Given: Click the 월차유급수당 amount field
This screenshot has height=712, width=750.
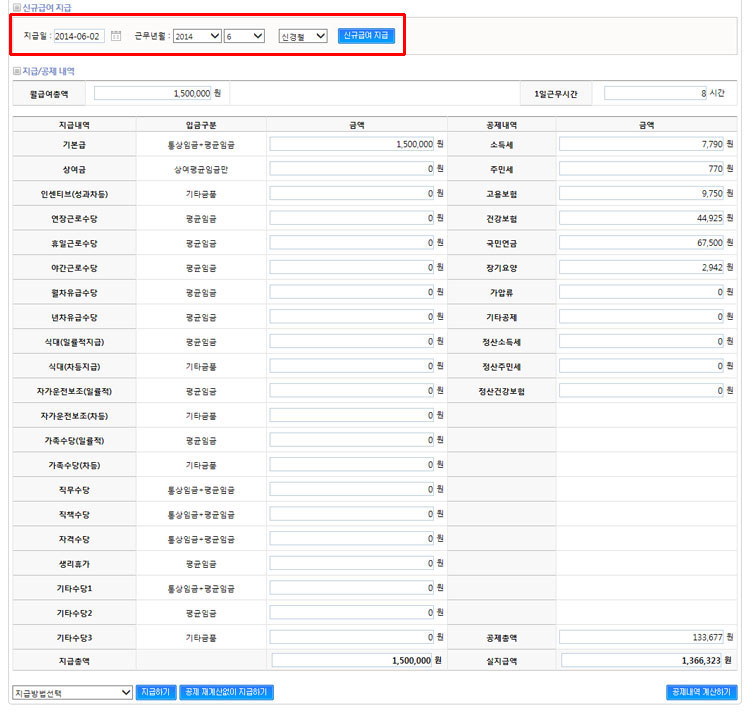Looking at the screenshot, I should click(x=352, y=292).
